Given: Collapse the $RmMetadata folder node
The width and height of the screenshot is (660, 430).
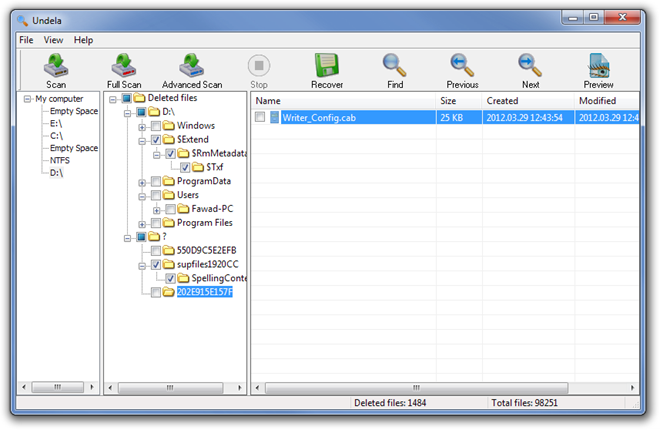Looking at the screenshot, I should click(x=156, y=155).
